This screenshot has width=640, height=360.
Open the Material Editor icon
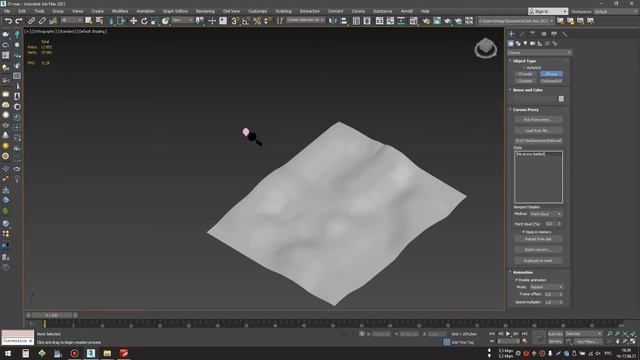[413, 21]
